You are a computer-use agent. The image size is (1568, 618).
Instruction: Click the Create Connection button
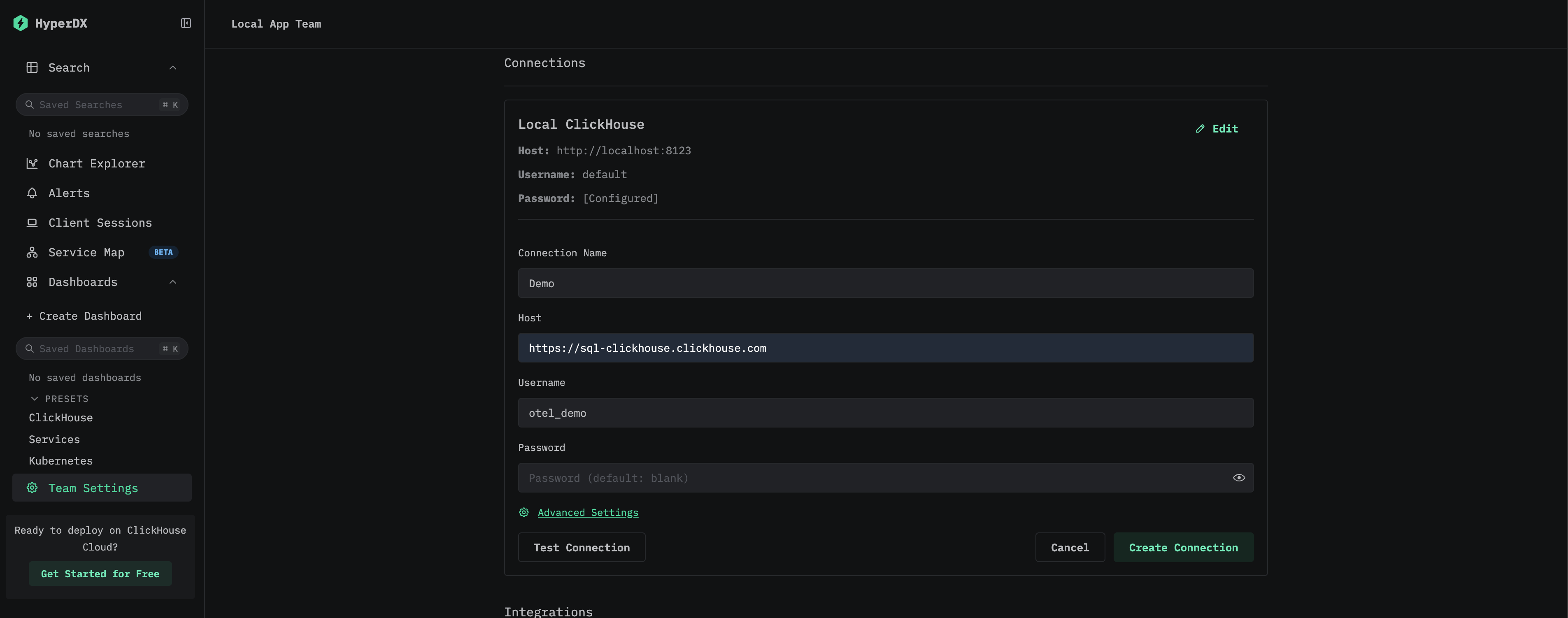pos(1183,548)
